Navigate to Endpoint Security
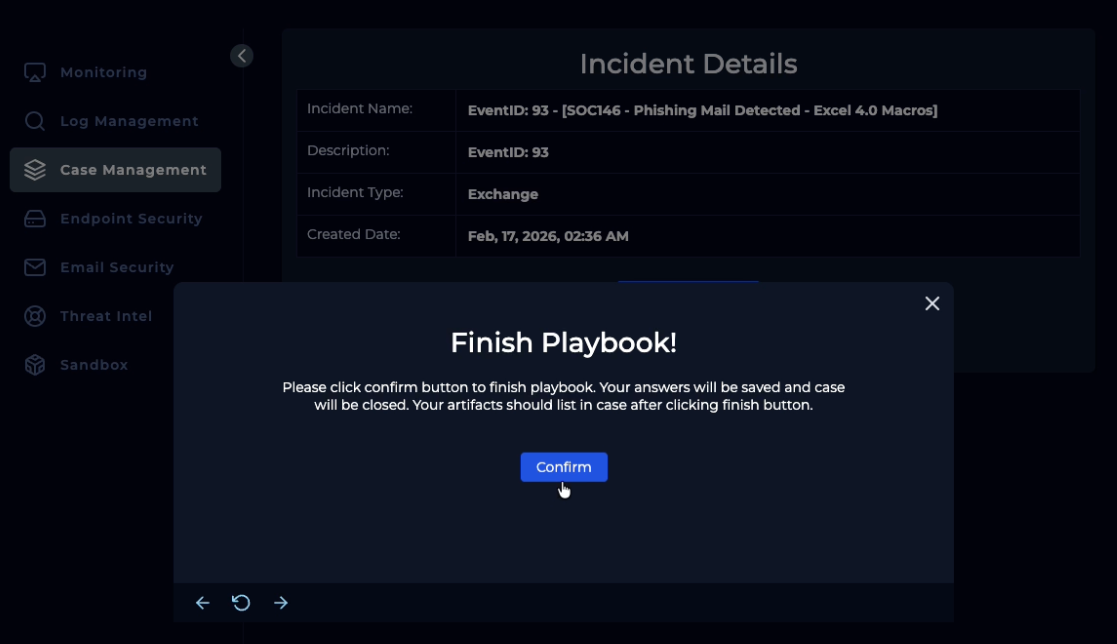1117x644 pixels. (x=131, y=219)
